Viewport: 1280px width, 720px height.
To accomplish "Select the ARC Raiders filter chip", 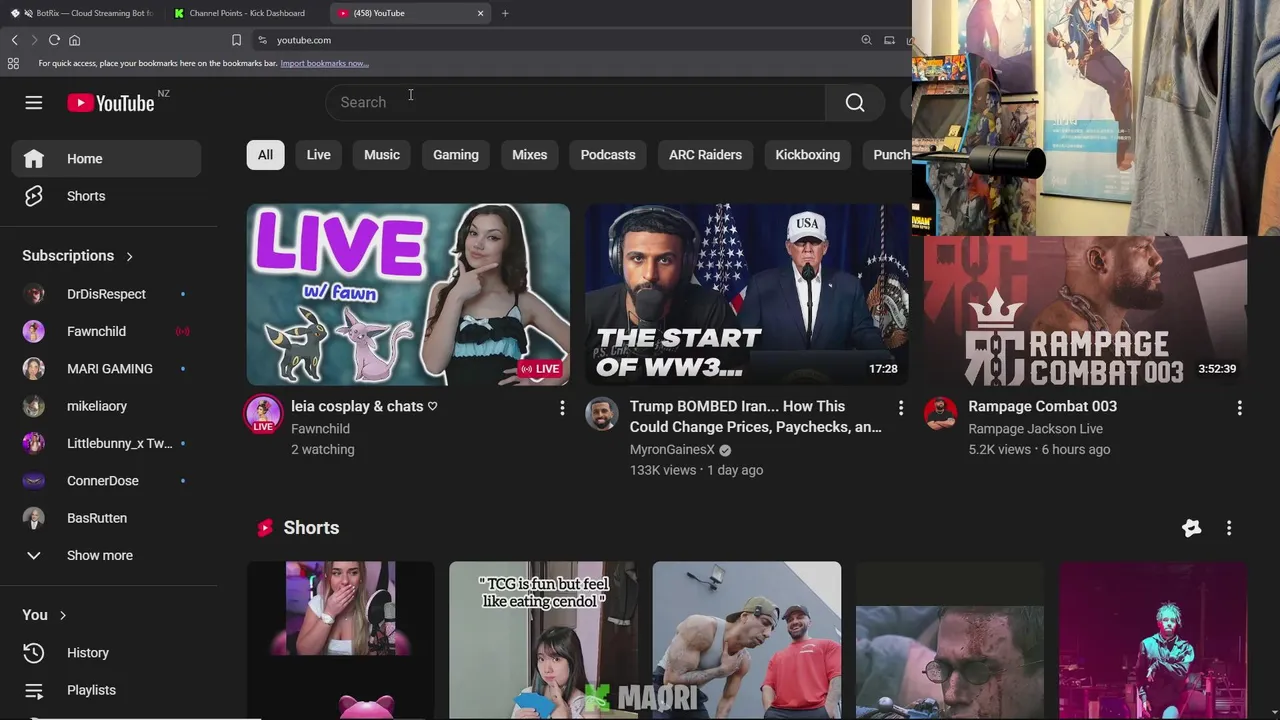I will tap(705, 155).
